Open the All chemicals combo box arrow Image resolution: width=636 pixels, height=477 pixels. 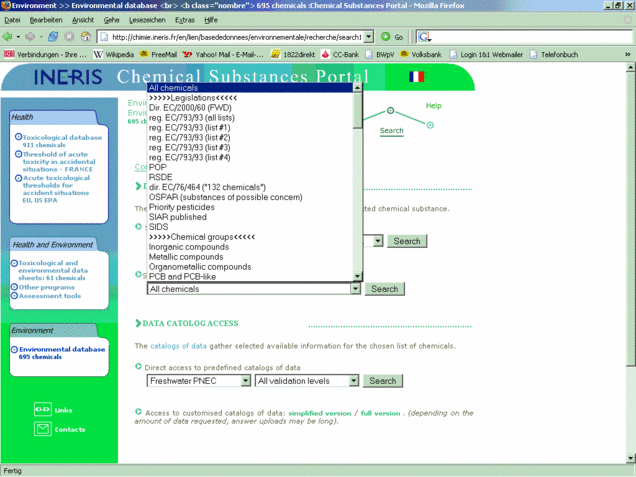point(355,289)
